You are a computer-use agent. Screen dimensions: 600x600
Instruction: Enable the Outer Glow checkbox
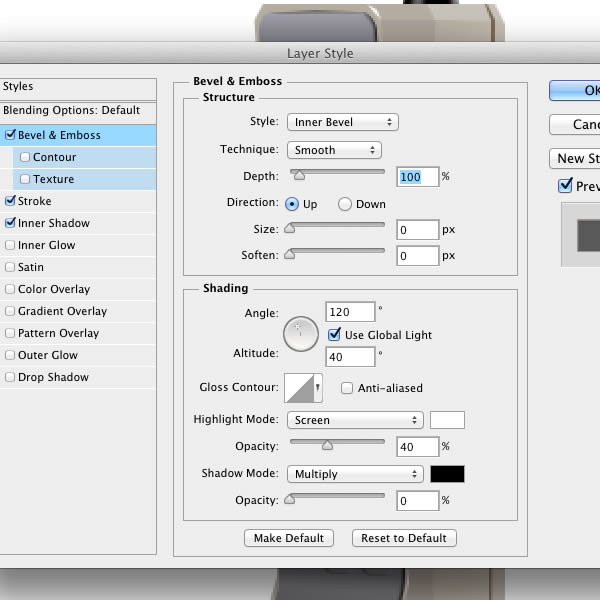pyautogui.click(x=10, y=355)
